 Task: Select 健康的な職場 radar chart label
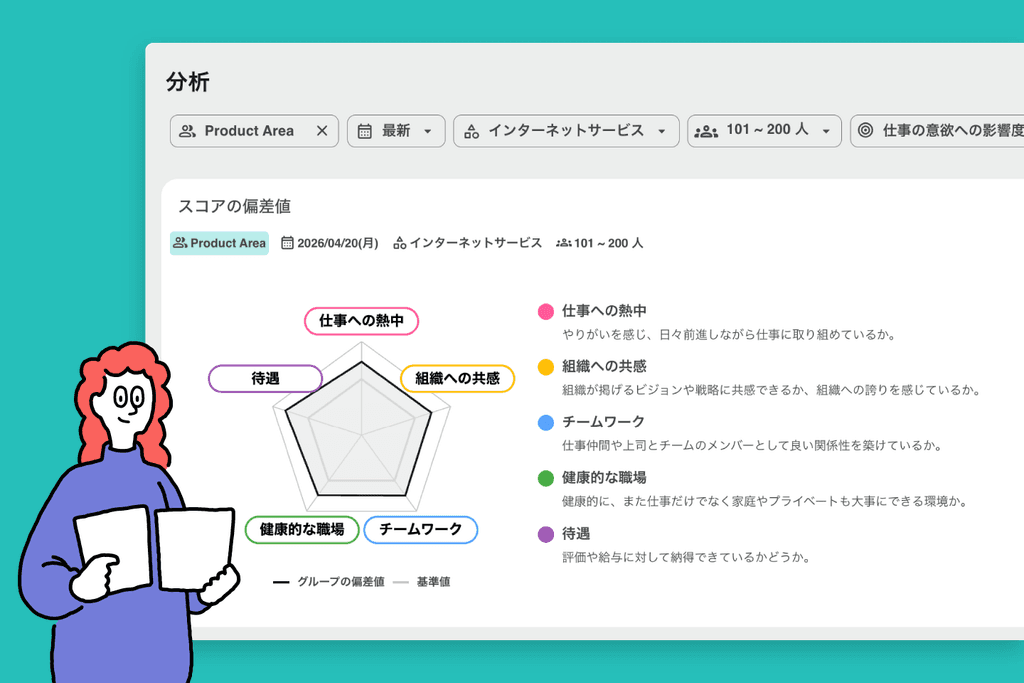302,530
